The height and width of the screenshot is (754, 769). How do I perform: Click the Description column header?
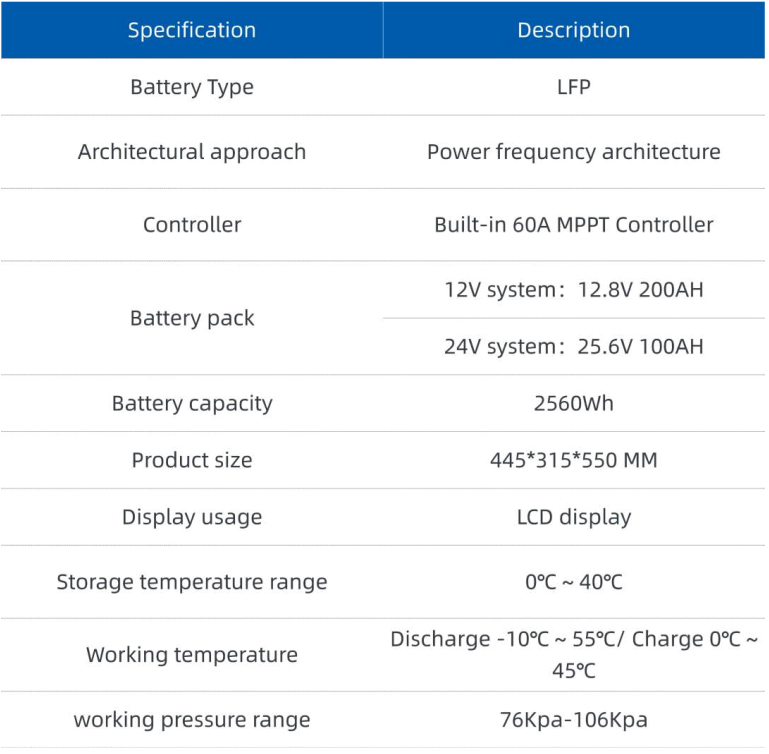tap(574, 30)
